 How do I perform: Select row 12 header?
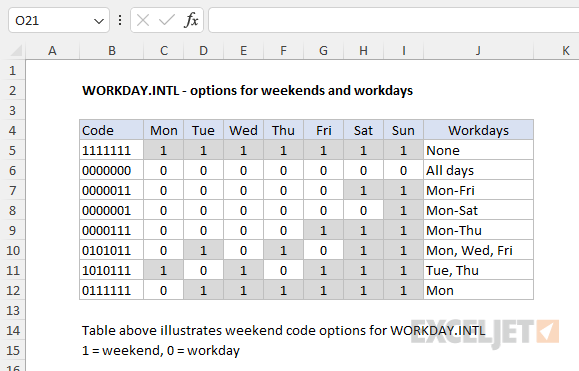pyautogui.click(x=13, y=290)
